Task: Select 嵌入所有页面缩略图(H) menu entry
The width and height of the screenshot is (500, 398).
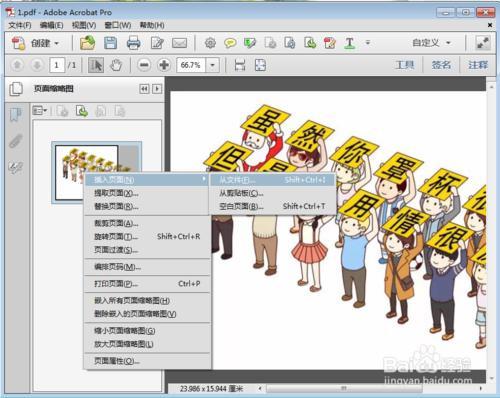Action: 147,300
